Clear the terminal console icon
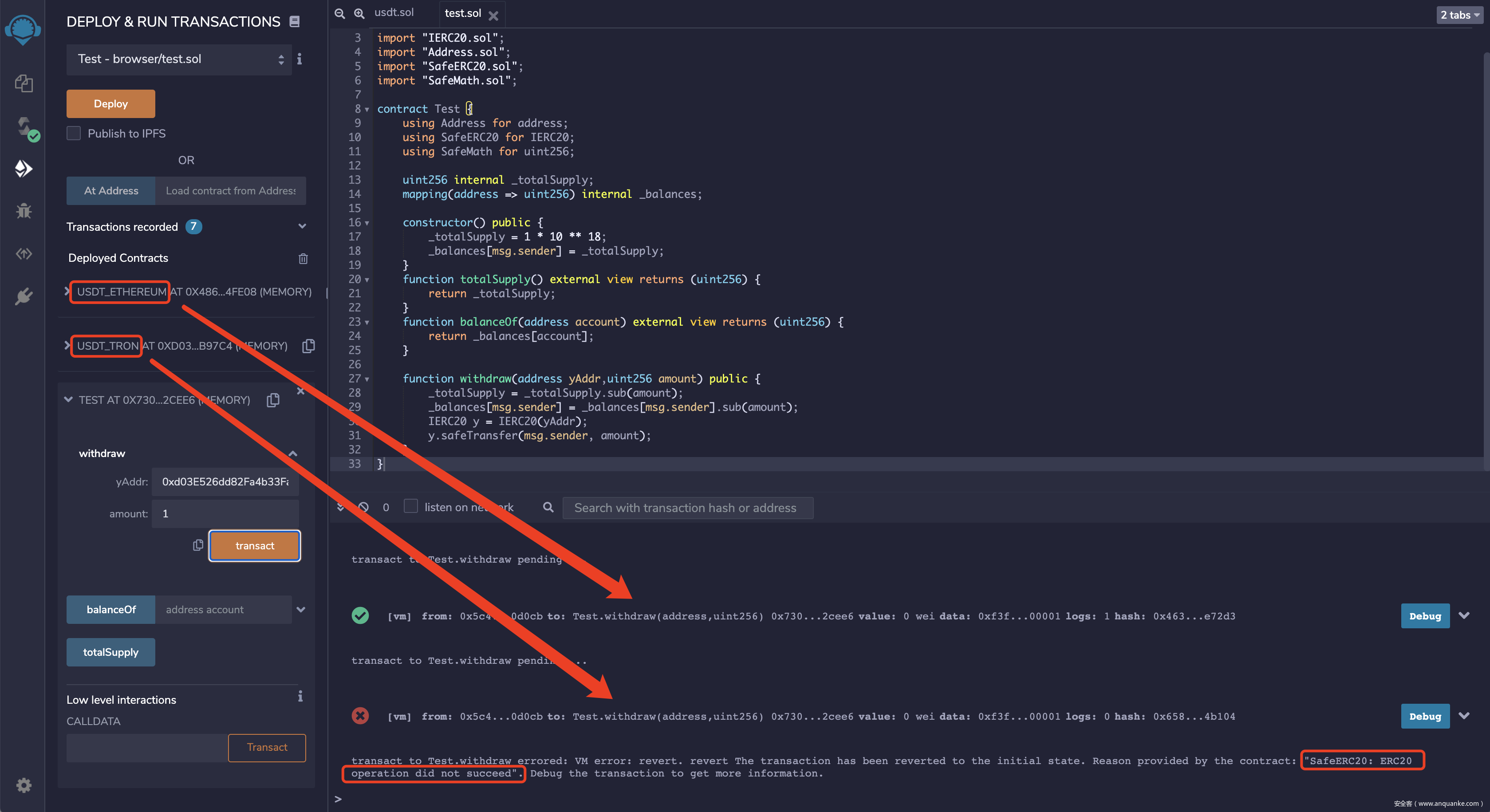Screen dimensions: 1490x812 tap(363, 507)
